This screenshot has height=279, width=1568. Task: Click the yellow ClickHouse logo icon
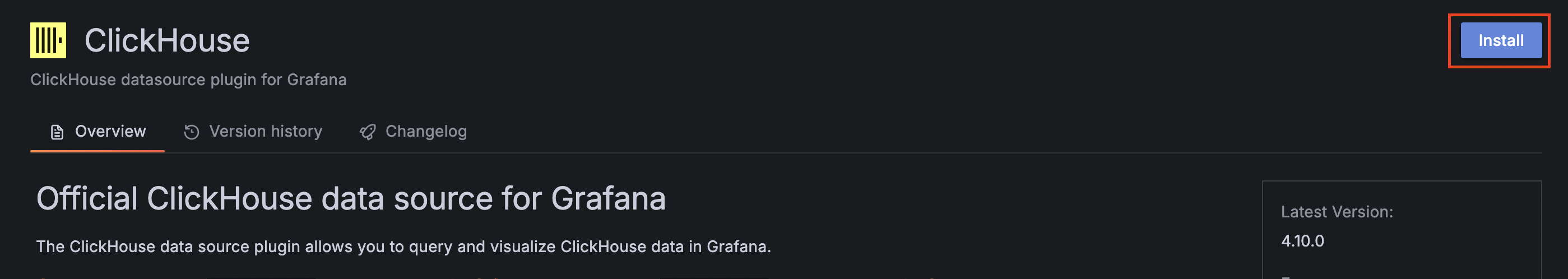(48, 40)
